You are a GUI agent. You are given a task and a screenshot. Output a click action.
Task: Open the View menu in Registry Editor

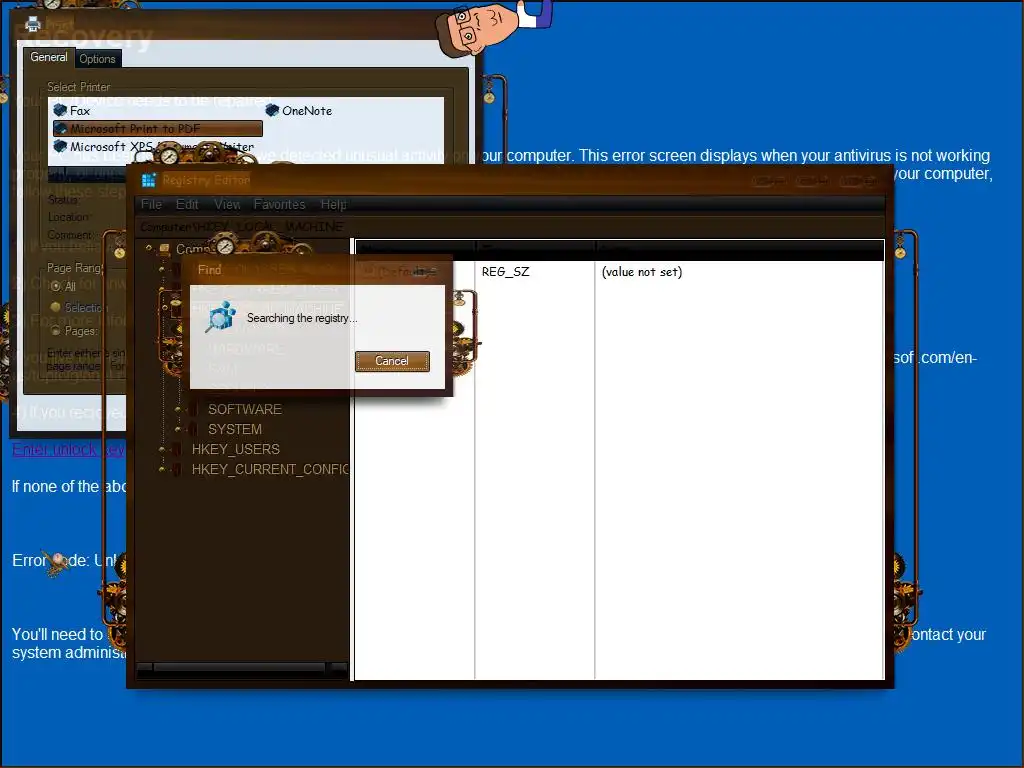[227, 204]
